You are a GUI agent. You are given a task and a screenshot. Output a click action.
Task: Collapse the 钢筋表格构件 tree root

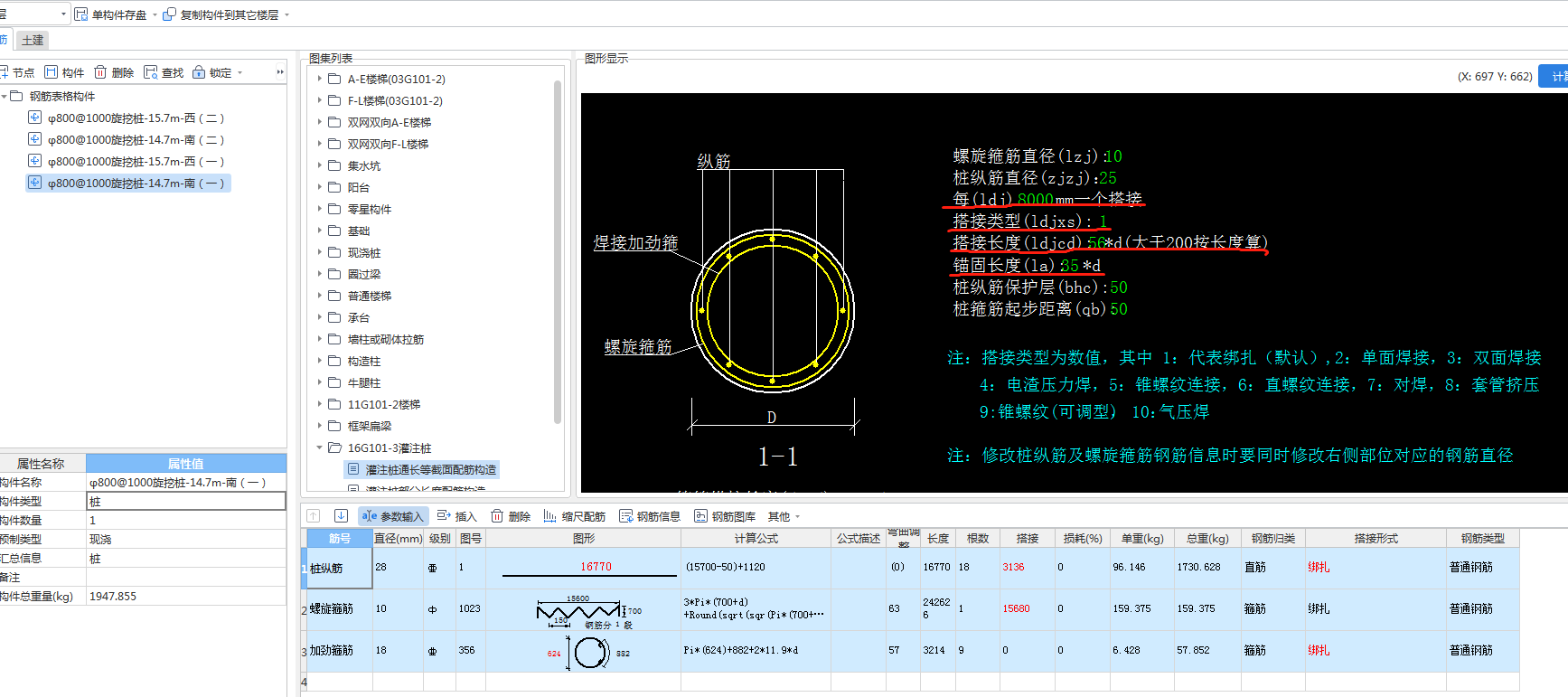point(4,96)
